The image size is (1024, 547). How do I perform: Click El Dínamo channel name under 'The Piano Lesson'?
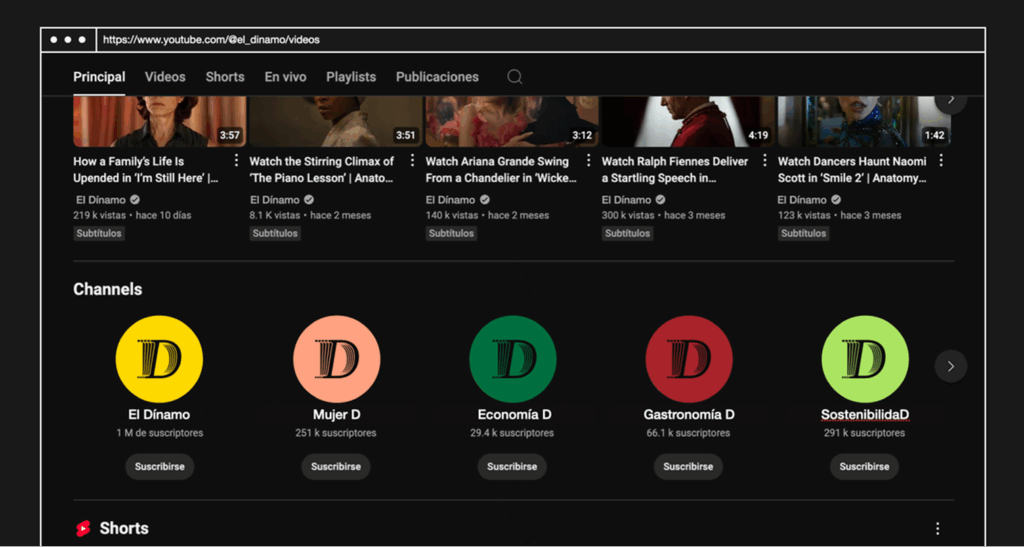pyautogui.click(x=274, y=200)
